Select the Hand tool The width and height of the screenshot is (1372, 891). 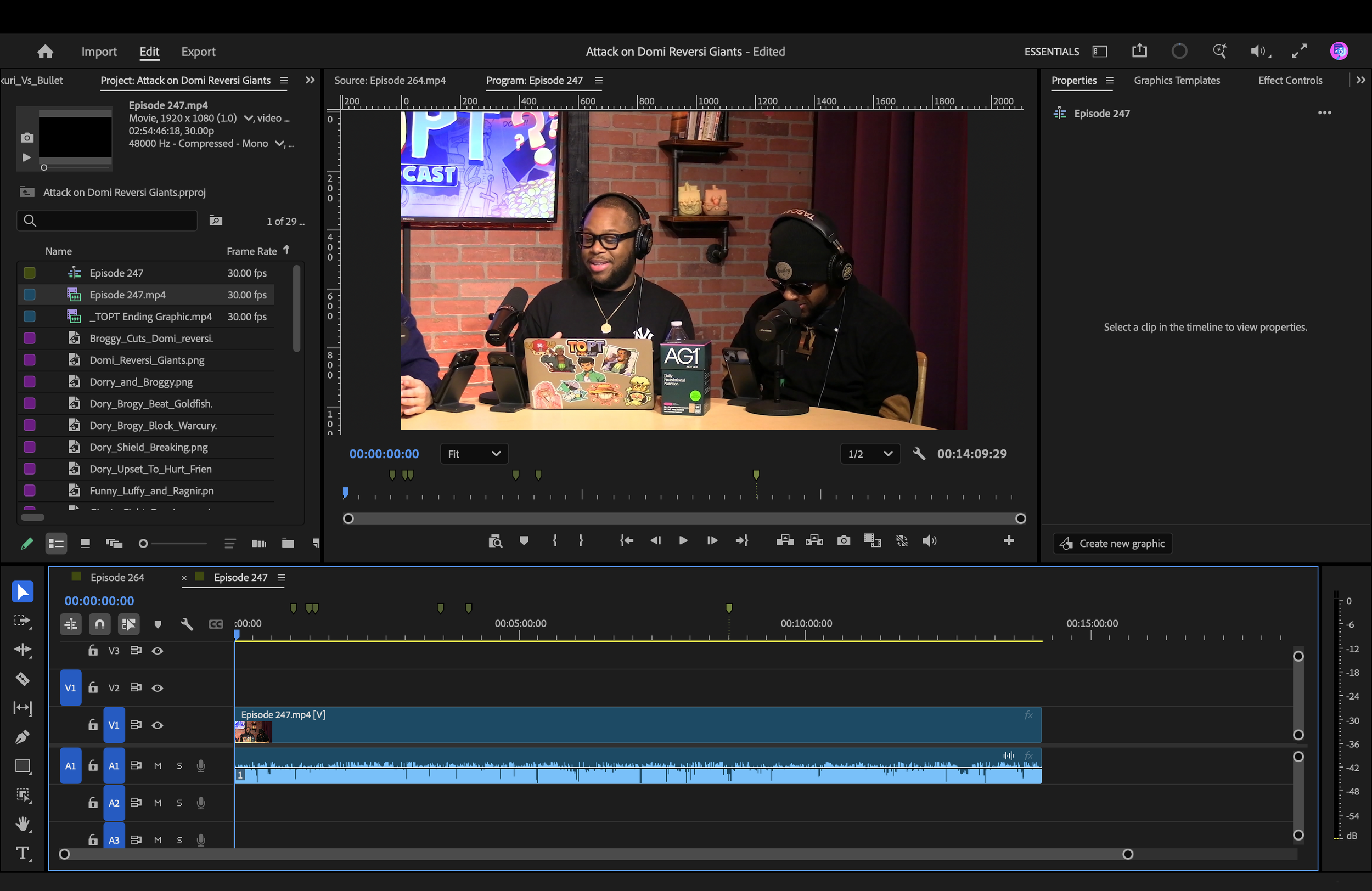click(23, 824)
